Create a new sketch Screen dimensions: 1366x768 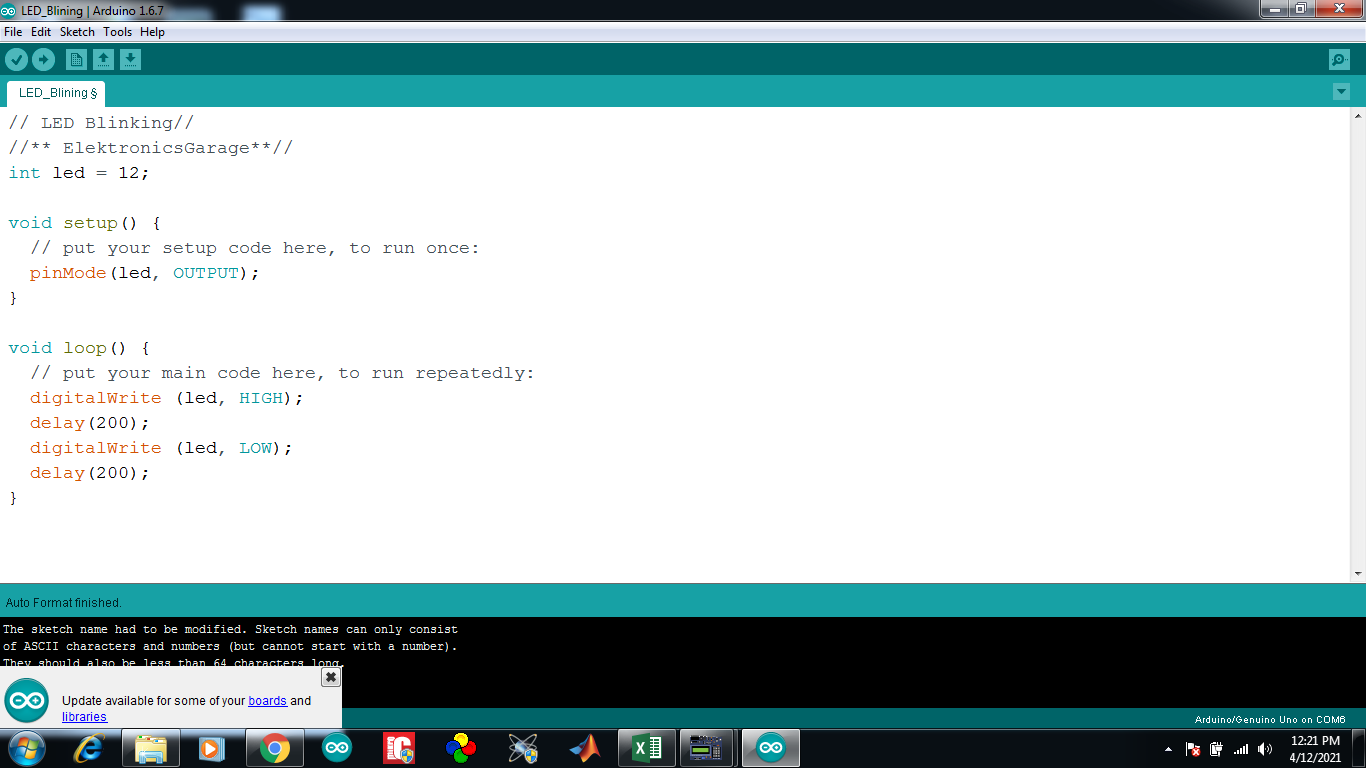77,59
